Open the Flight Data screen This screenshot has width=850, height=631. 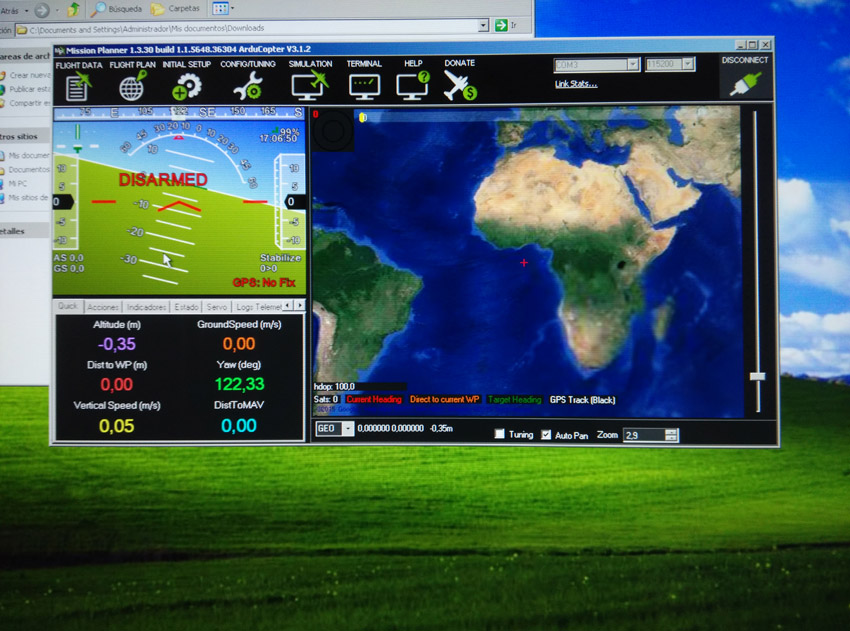pos(77,86)
